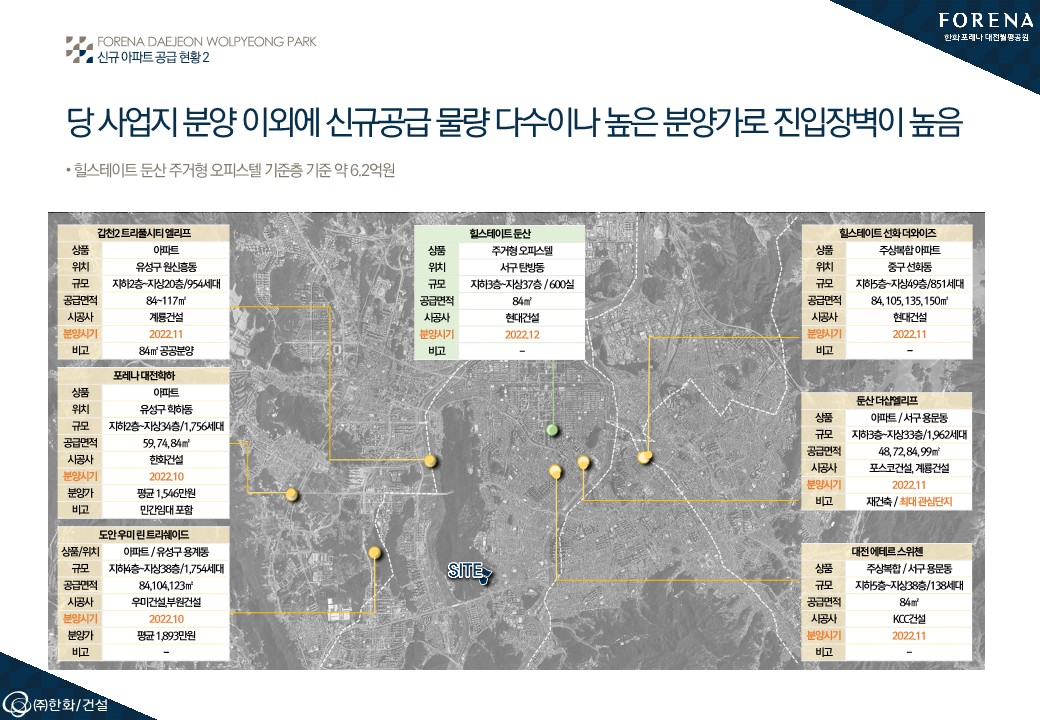1040x720 pixels.
Task: Click 지하3층~지상37층 / 600실 scale cell
Action: (x=522, y=284)
